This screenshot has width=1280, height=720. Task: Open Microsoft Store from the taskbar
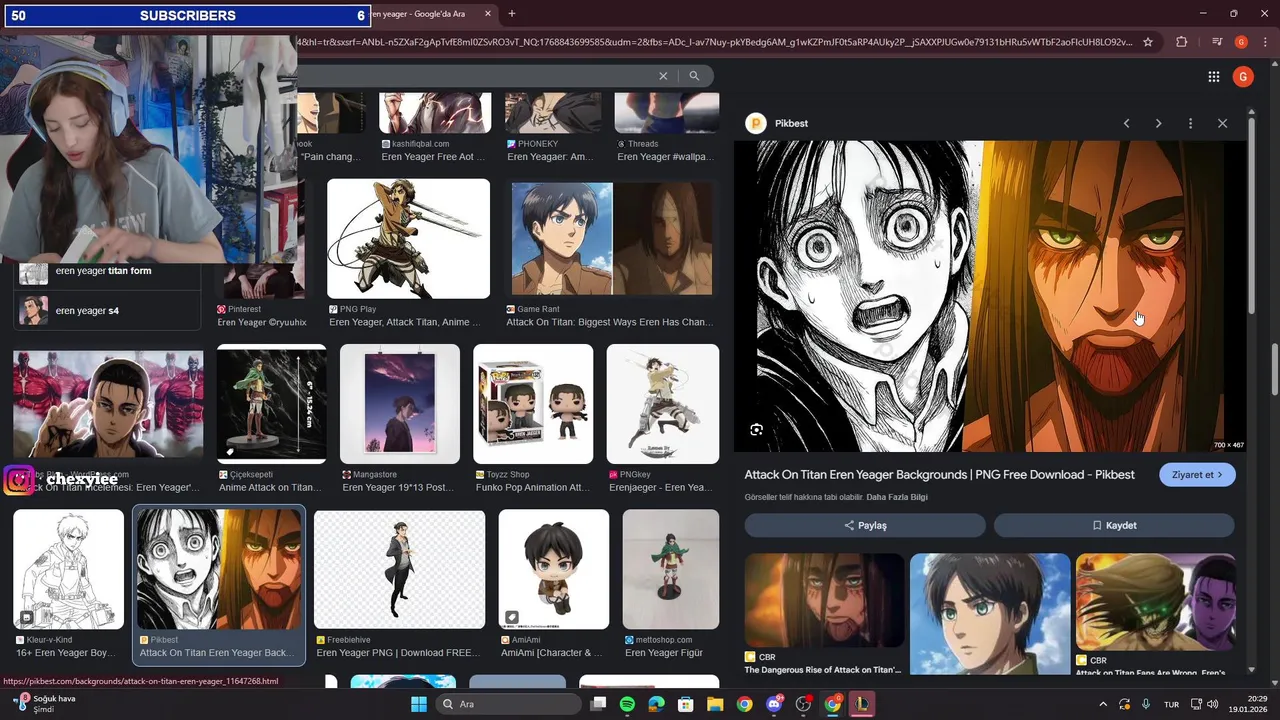tap(686, 704)
